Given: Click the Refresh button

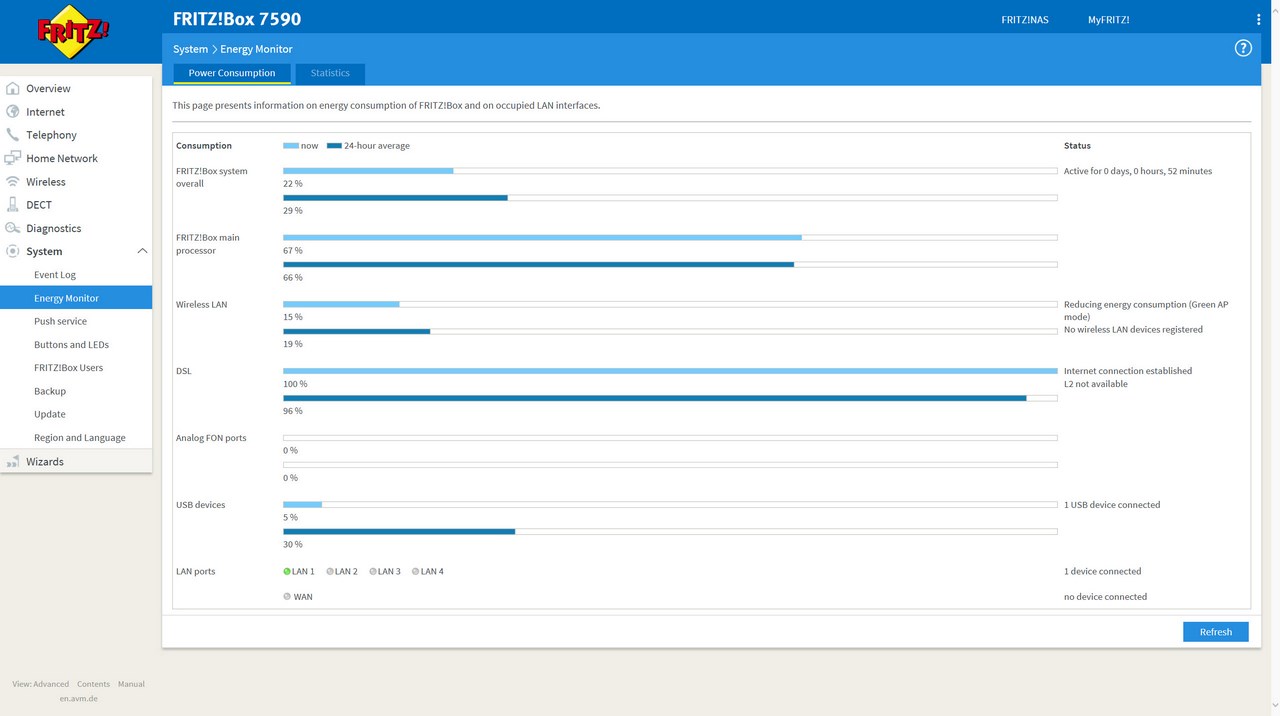Looking at the screenshot, I should pos(1215,632).
